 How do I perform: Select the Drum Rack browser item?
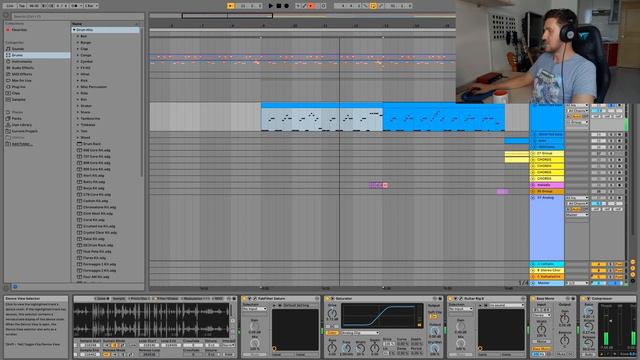pos(92,144)
